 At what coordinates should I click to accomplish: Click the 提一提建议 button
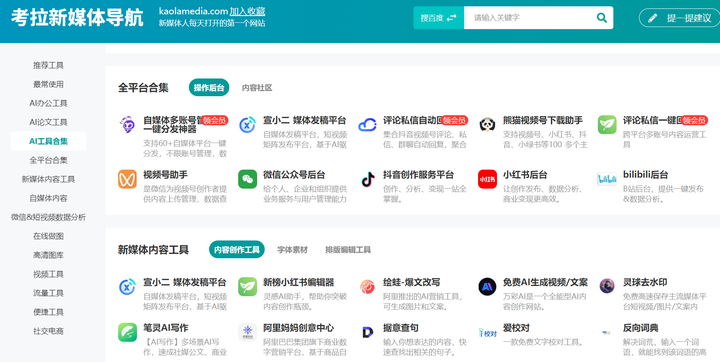pos(680,18)
